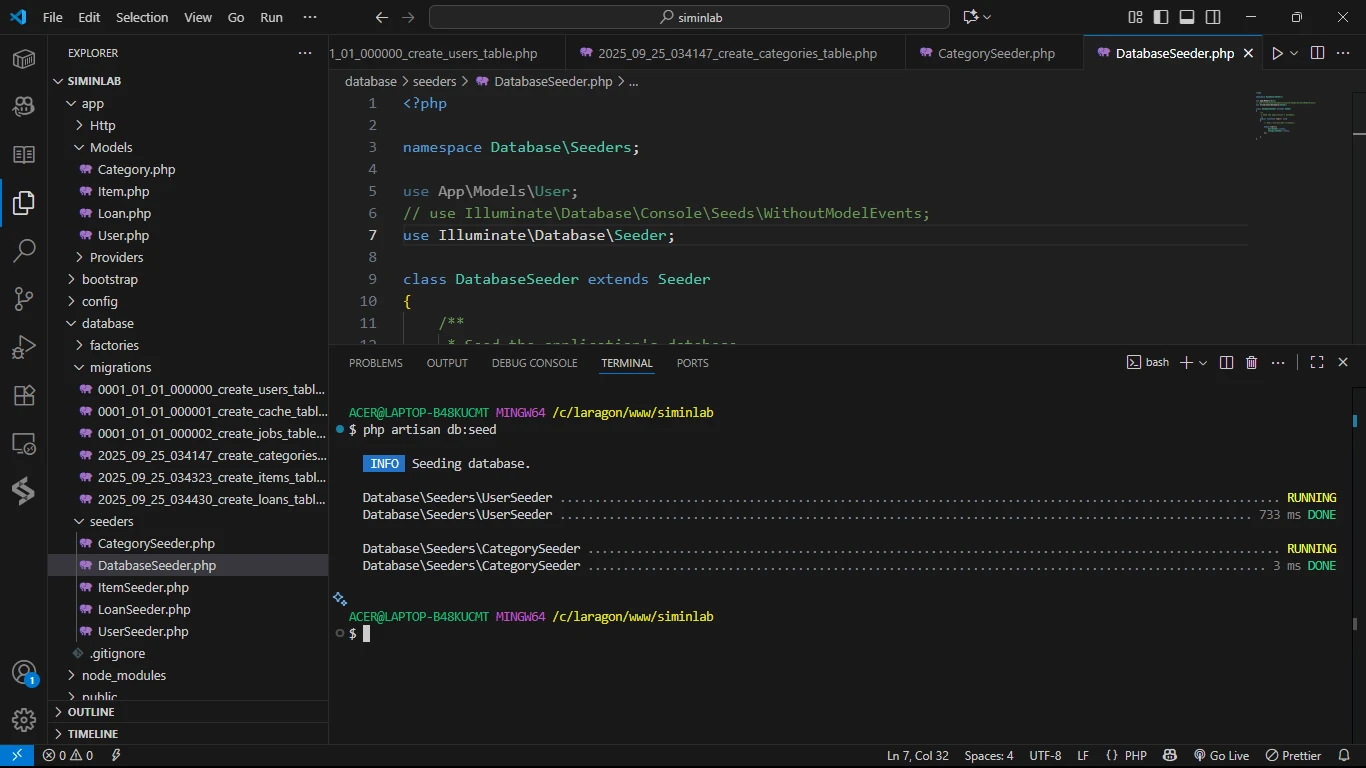The width and height of the screenshot is (1366, 768).
Task: Open the new terminal launch profile dropdown
Action: [x=1203, y=363]
